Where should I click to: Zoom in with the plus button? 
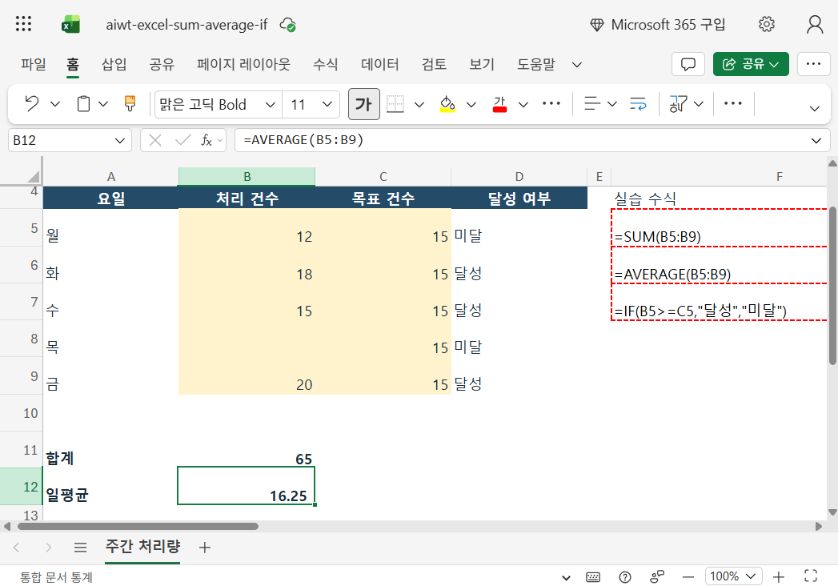tap(779, 577)
